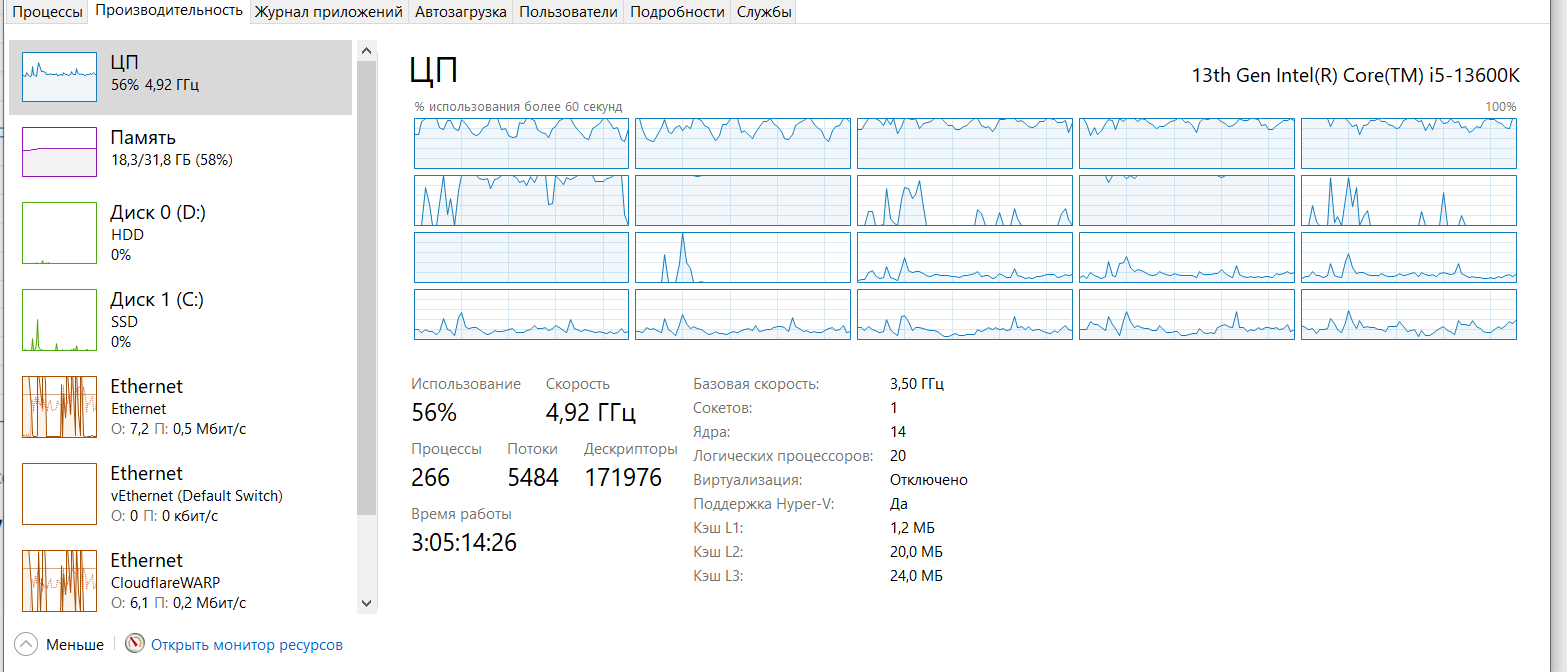Image resolution: width=1567 pixels, height=672 pixels.
Task: Open the Службы tab
Action: point(765,12)
